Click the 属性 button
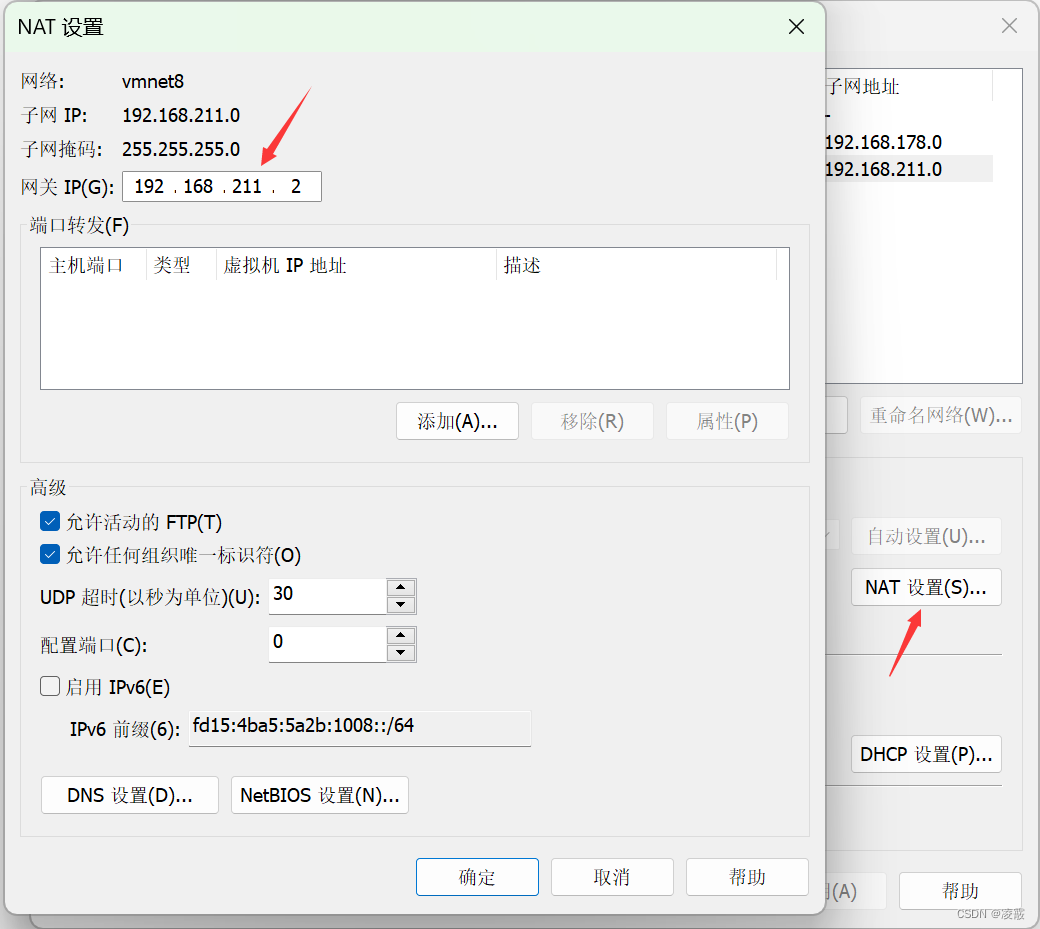 click(727, 421)
